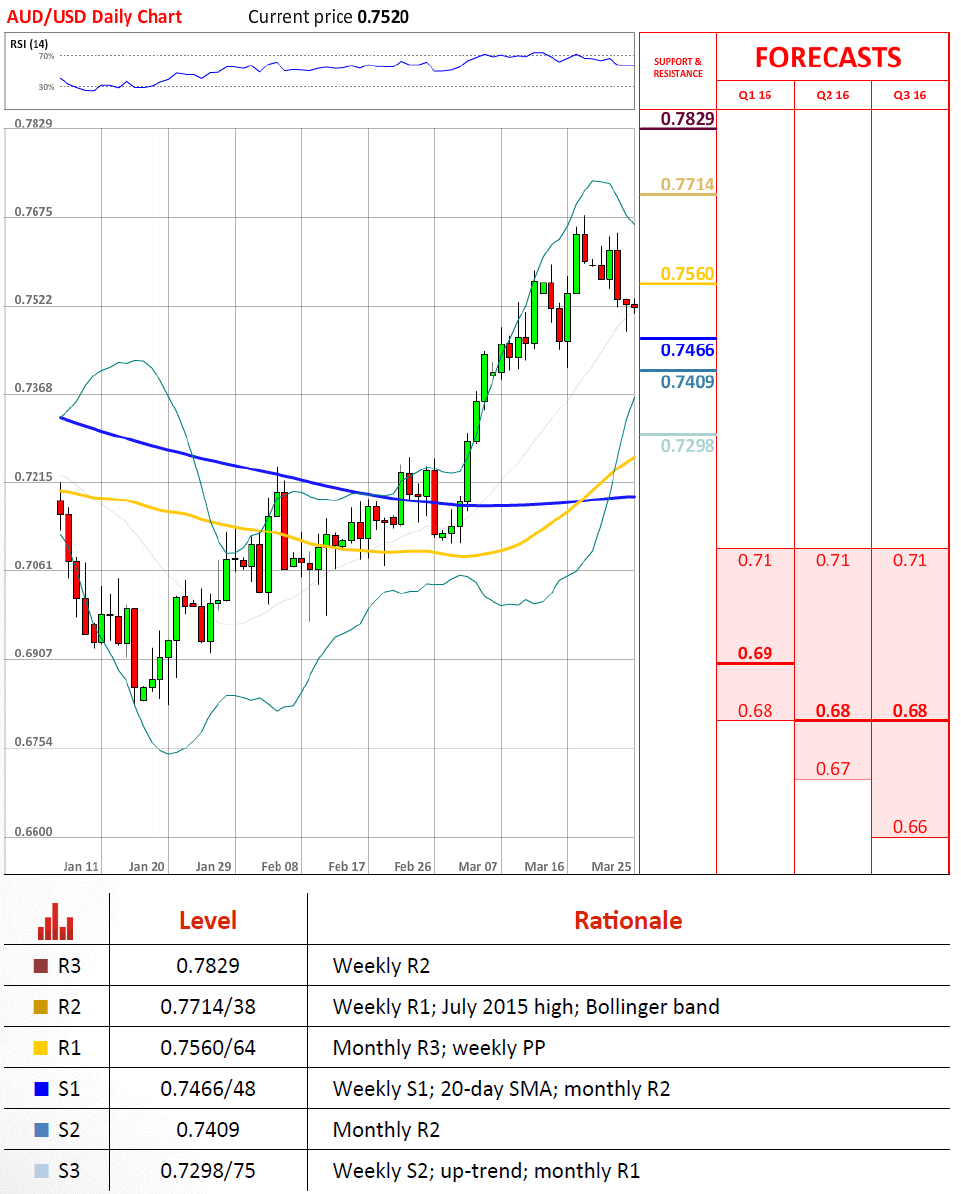Click the 0.6600 price axis label
This screenshot has width=961, height=1194.
[34, 832]
